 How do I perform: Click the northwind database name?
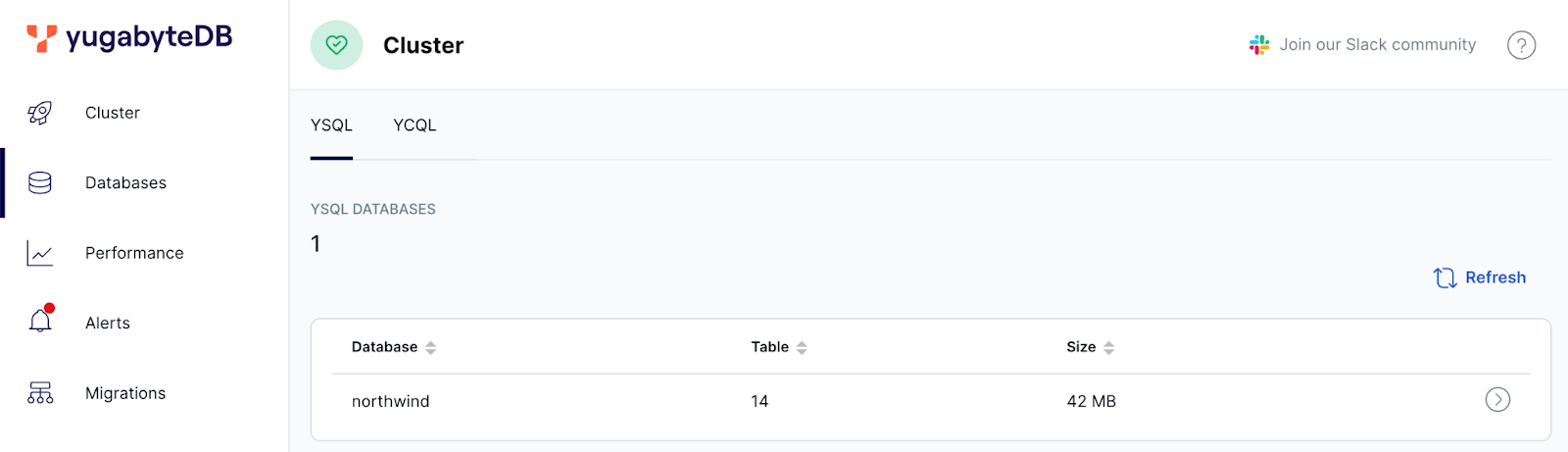coord(390,401)
